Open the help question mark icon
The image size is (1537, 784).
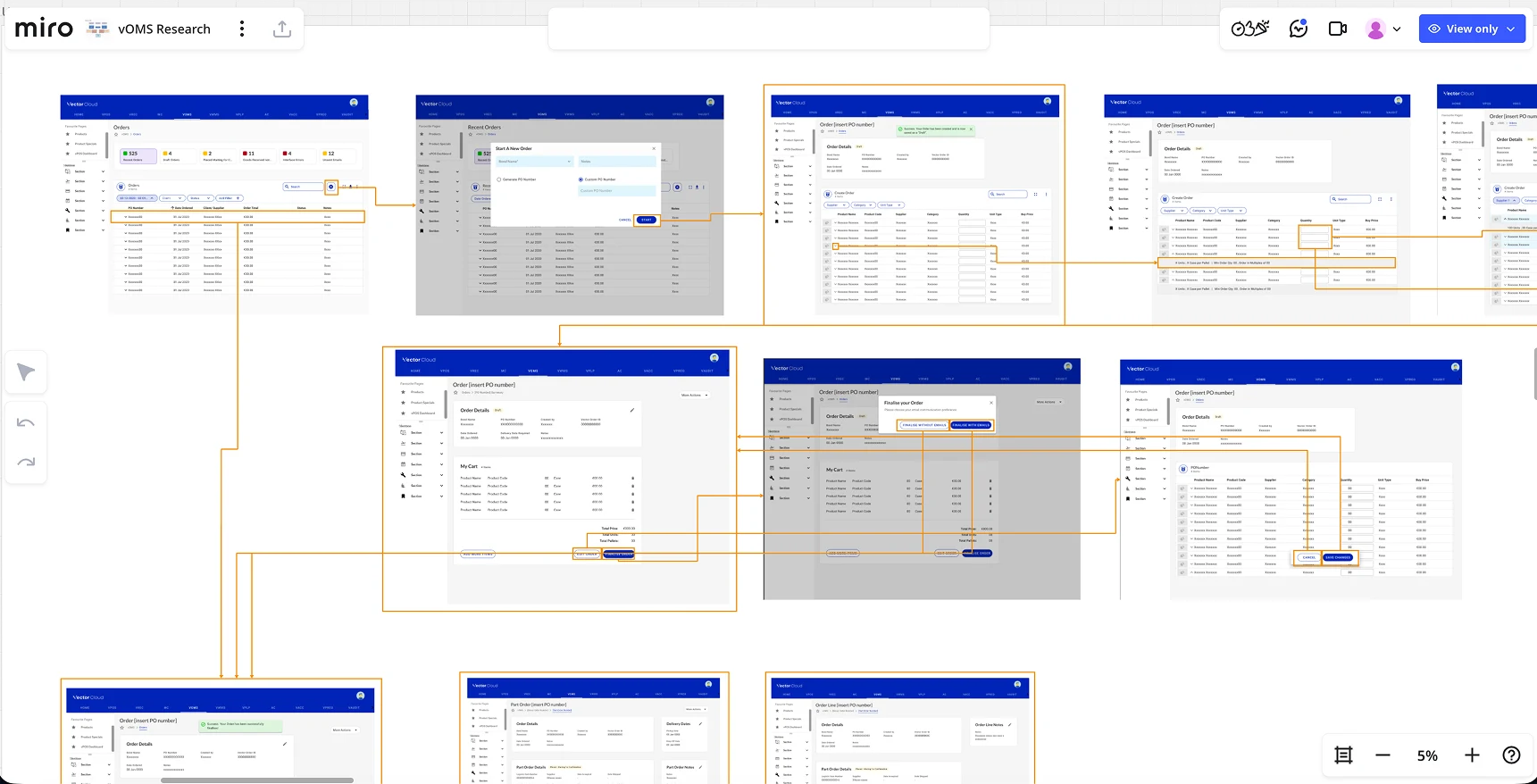pyautogui.click(x=1511, y=755)
